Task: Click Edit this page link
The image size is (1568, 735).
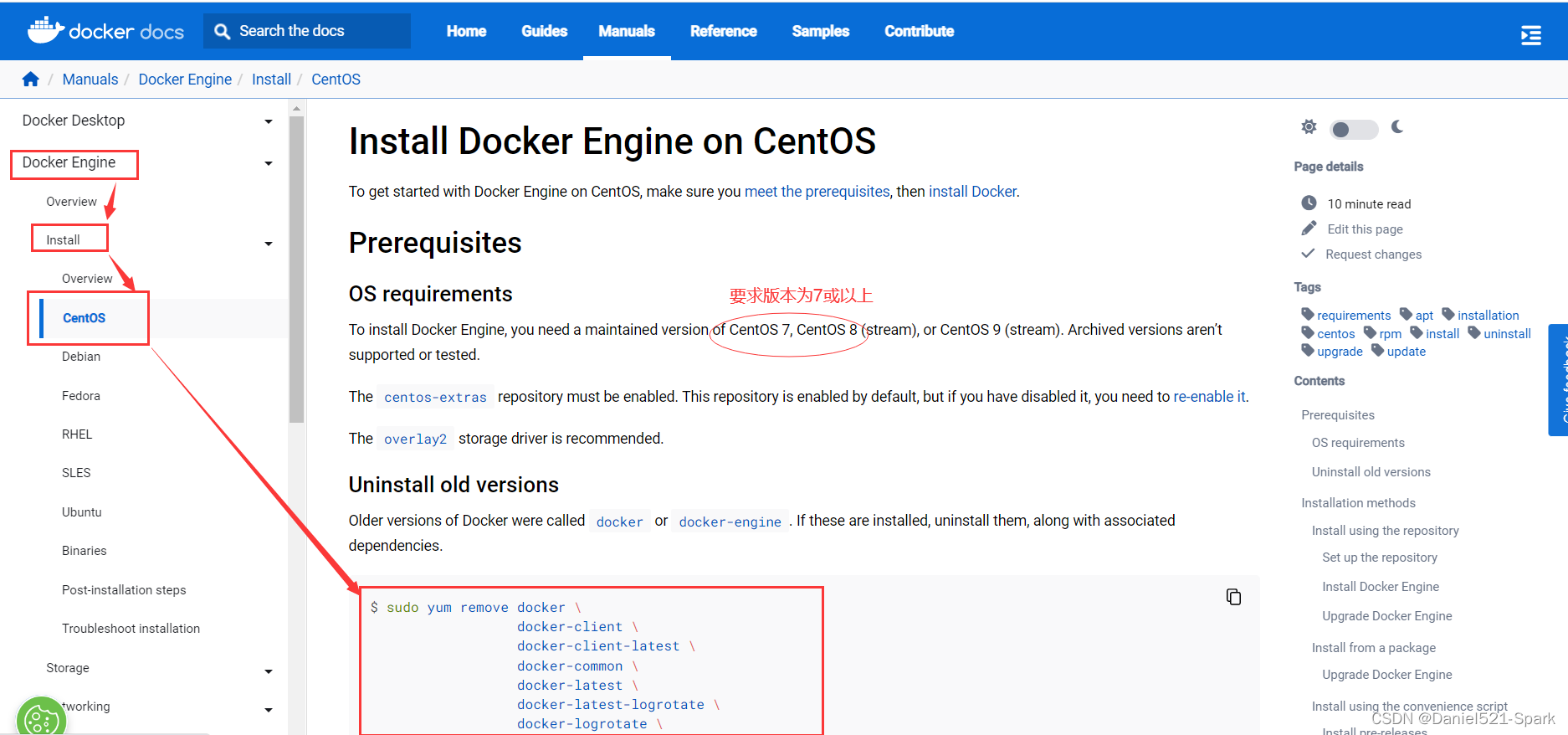Action: click(x=1365, y=229)
